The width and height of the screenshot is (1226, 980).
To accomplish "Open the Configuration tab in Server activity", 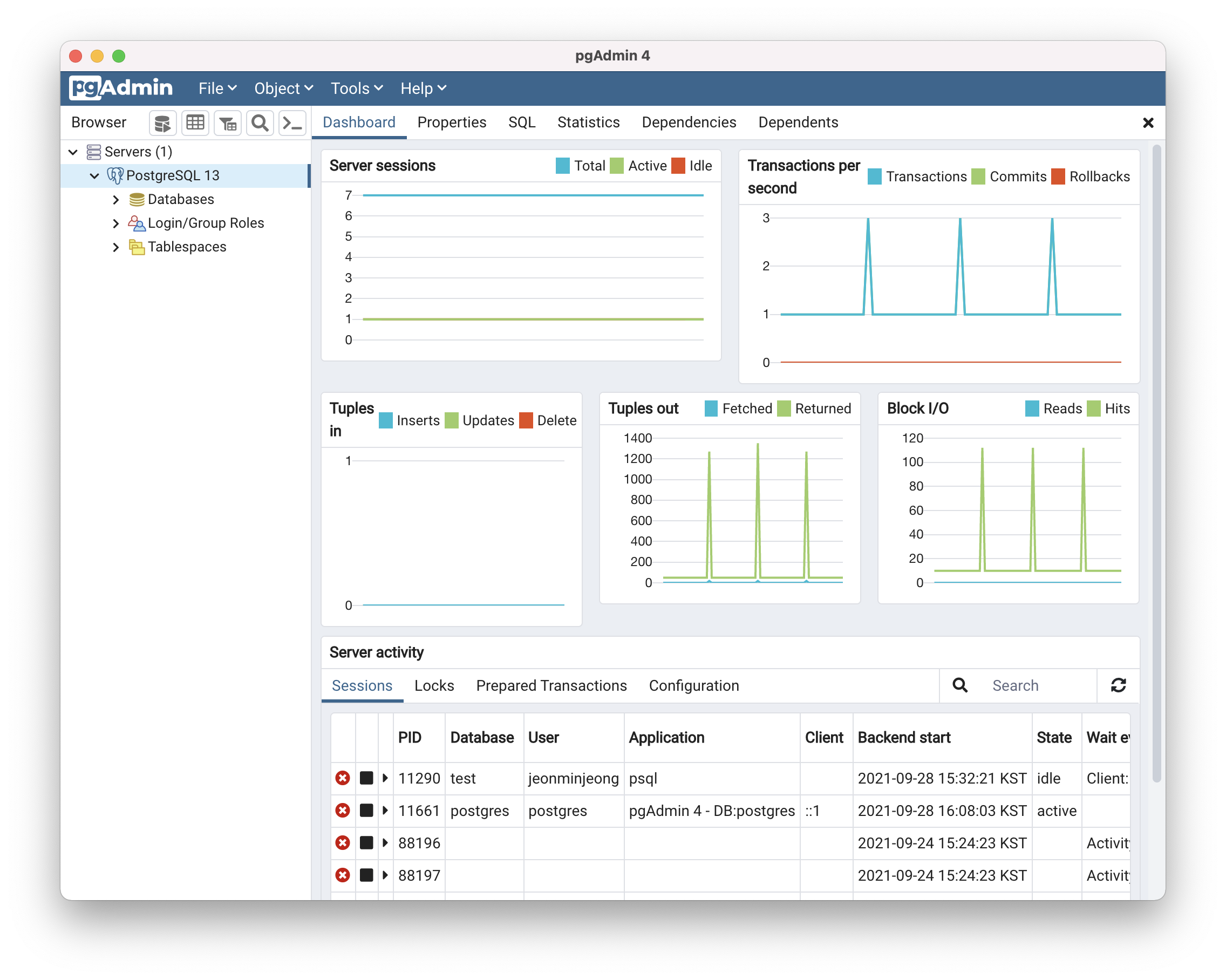I will tap(693, 685).
